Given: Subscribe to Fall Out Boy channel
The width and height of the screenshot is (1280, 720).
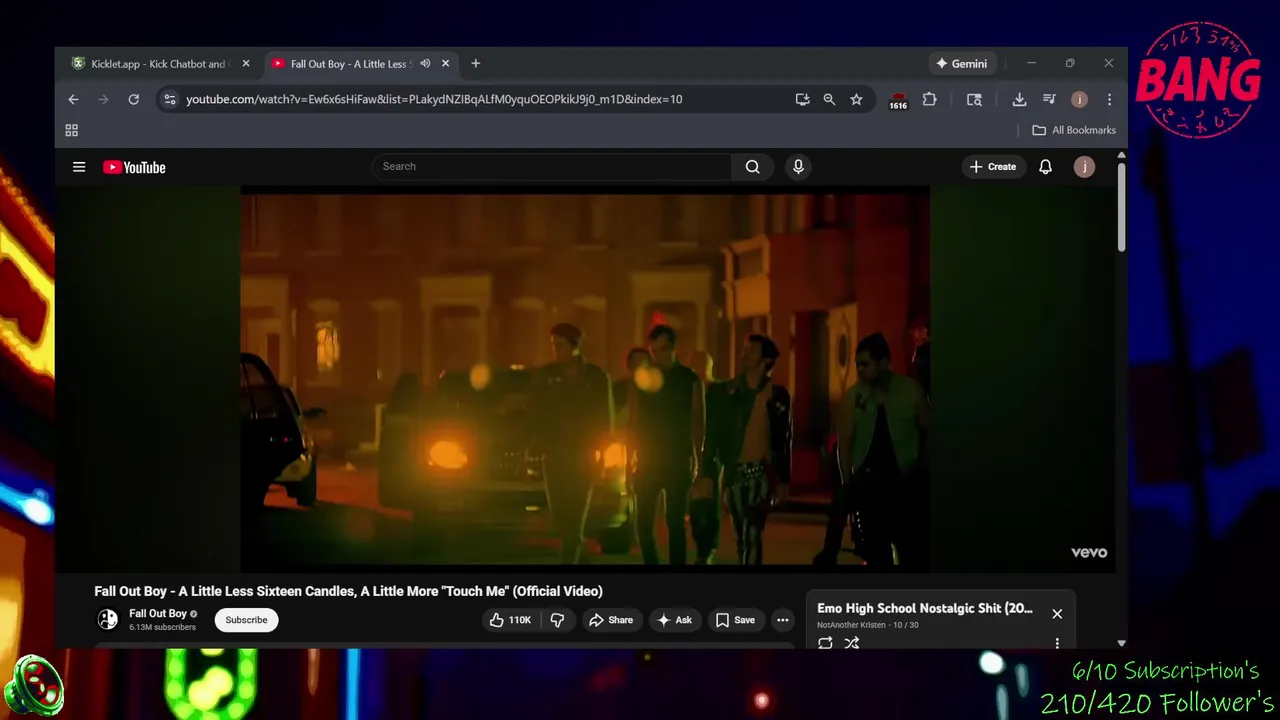Looking at the screenshot, I should click(x=246, y=620).
